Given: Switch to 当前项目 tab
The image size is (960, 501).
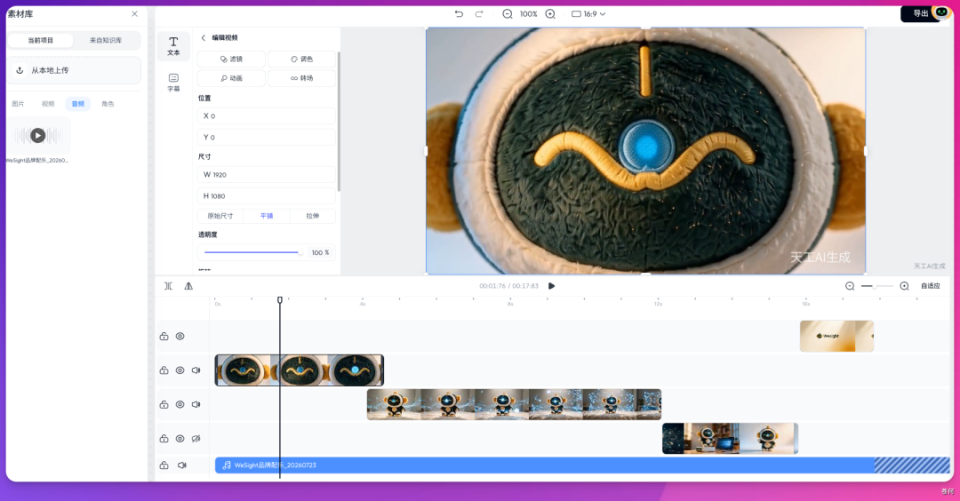Looking at the screenshot, I should 40,40.
